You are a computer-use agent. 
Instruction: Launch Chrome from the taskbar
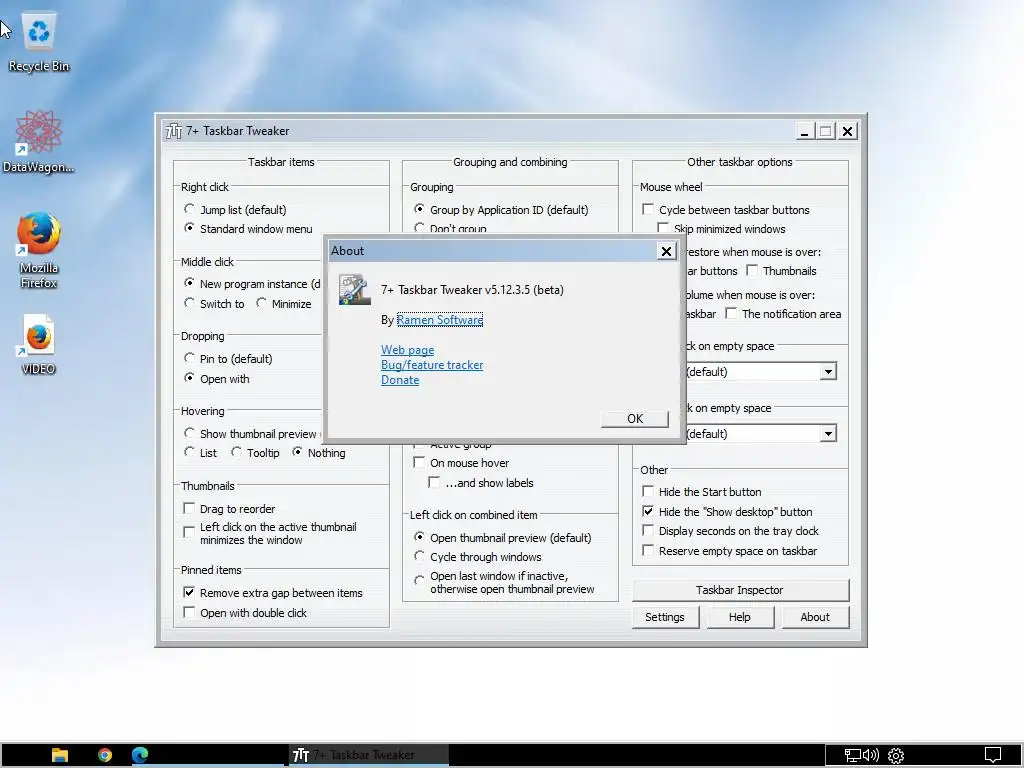104,755
